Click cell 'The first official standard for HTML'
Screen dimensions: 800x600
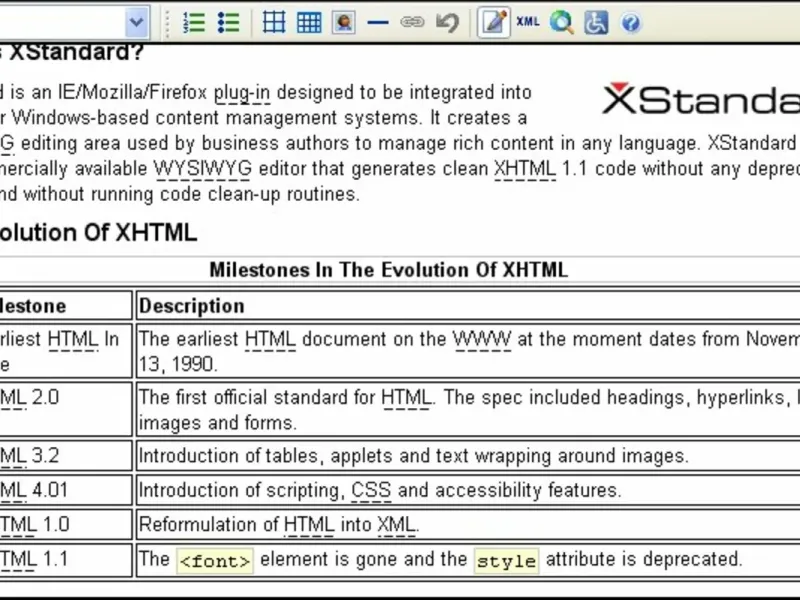[x=468, y=410]
